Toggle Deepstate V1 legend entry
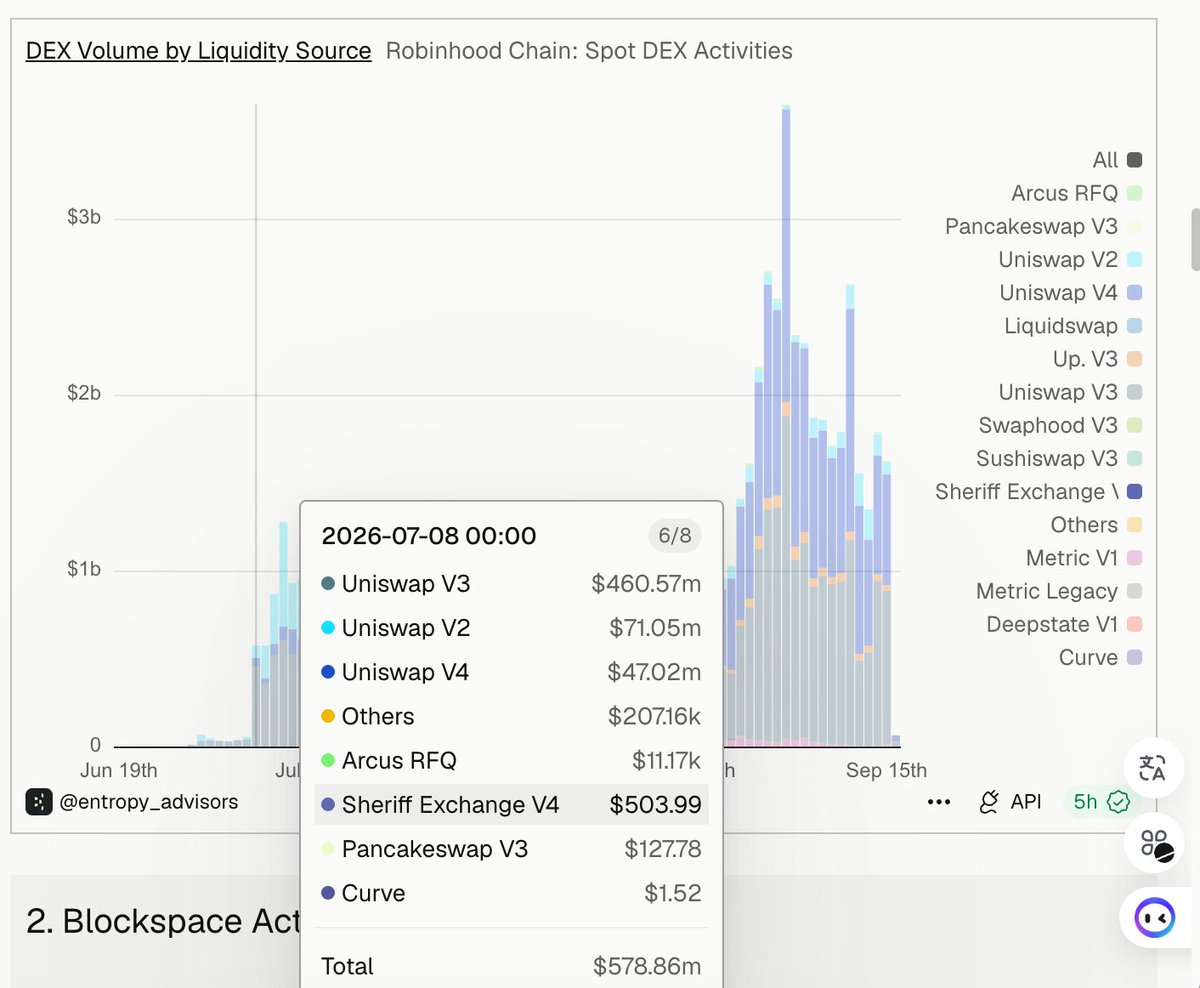The image size is (1200, 988). click(1064, 624)
